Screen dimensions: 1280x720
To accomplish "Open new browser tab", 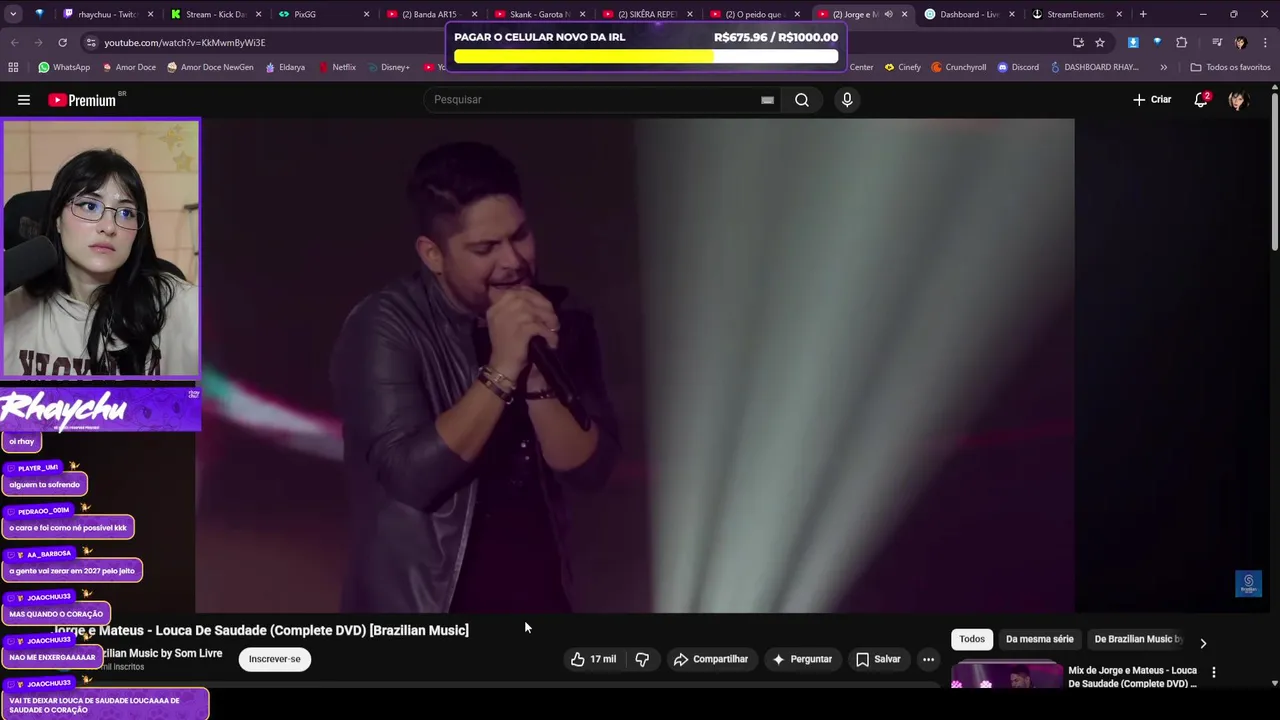I will 1143,14.
